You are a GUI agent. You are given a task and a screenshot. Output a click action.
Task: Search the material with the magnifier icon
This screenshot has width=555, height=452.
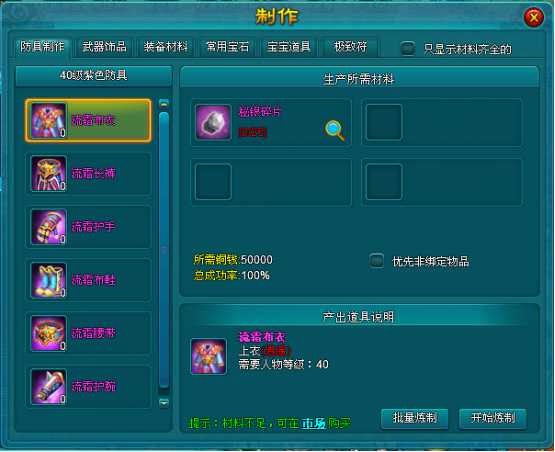point(334,130)
